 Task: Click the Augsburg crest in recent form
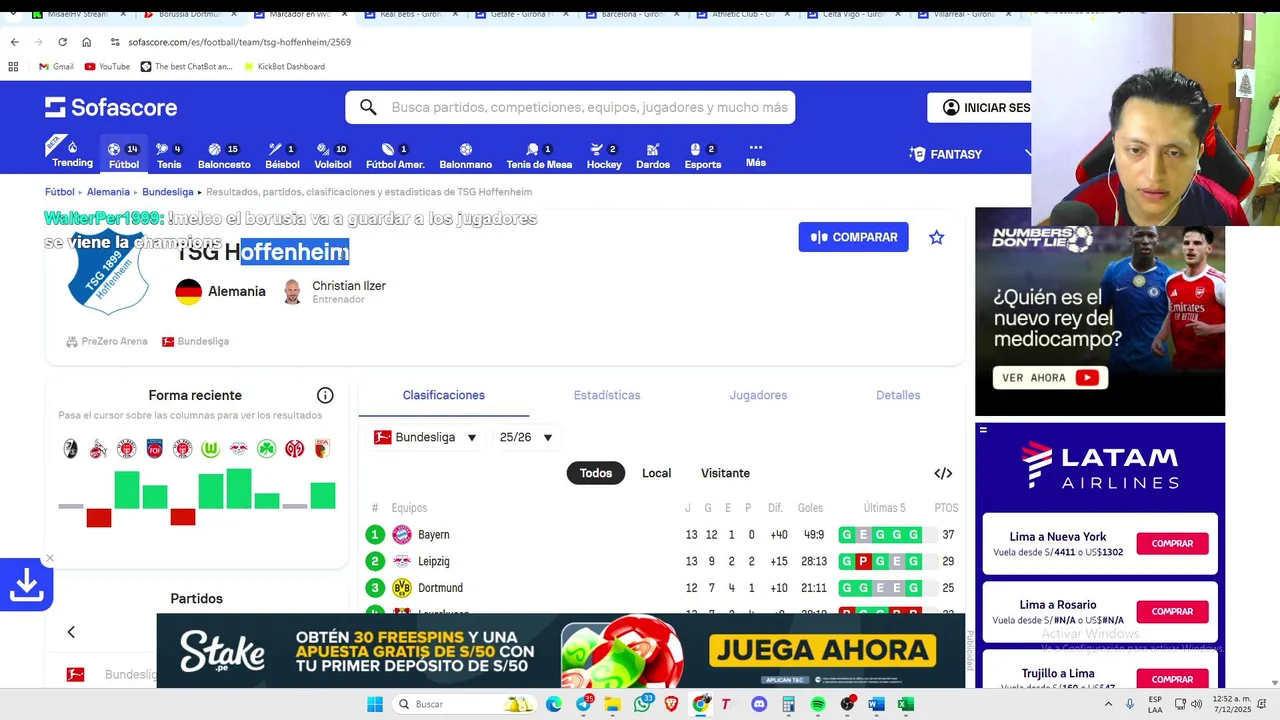(322, 449)
